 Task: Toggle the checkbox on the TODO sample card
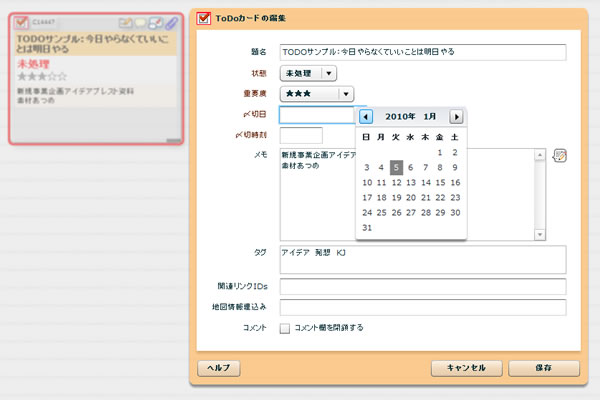pos(21,22)
